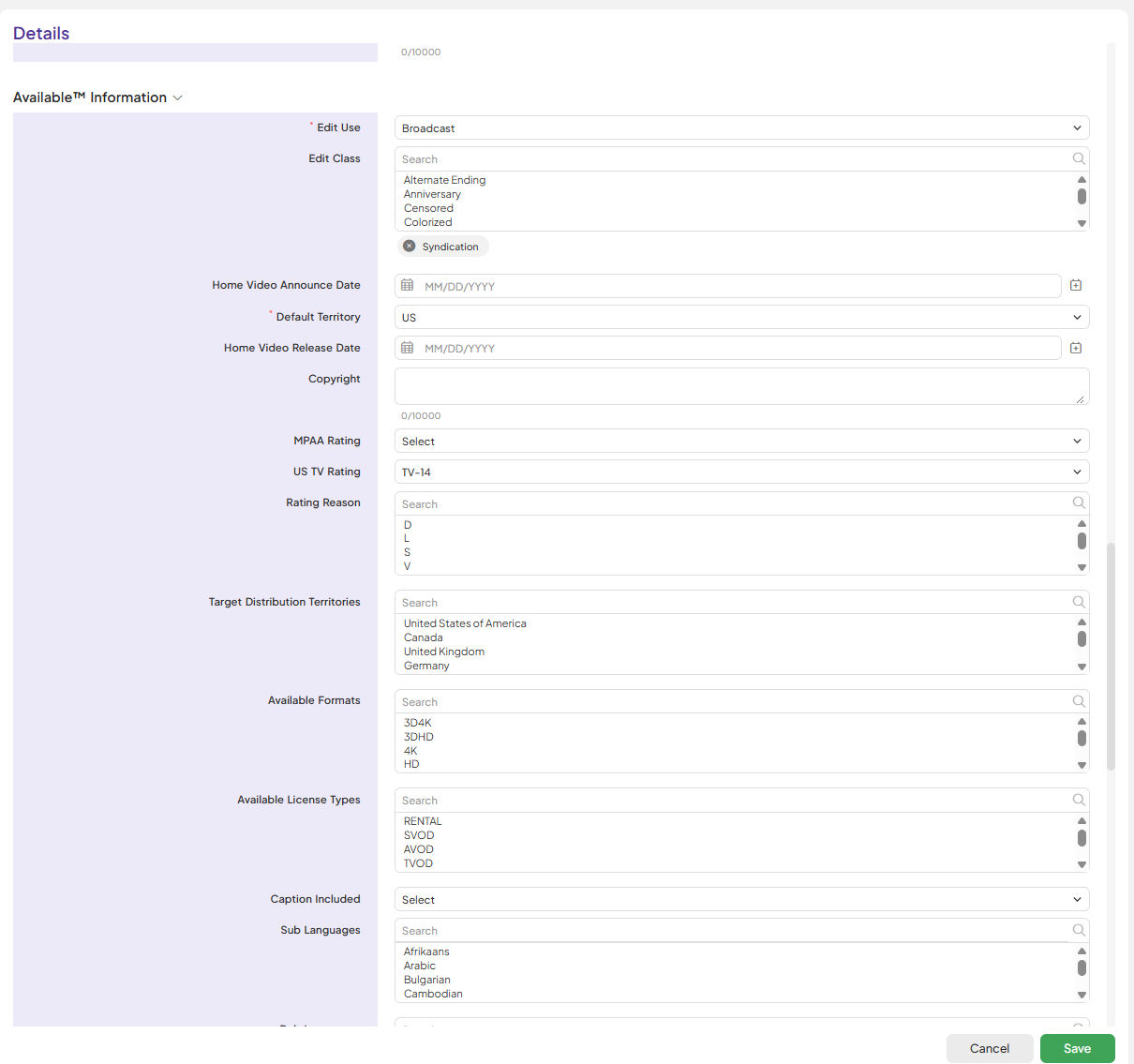Select United States of America territory
The image size is (1134, 1064).
(x=465, y=623)
